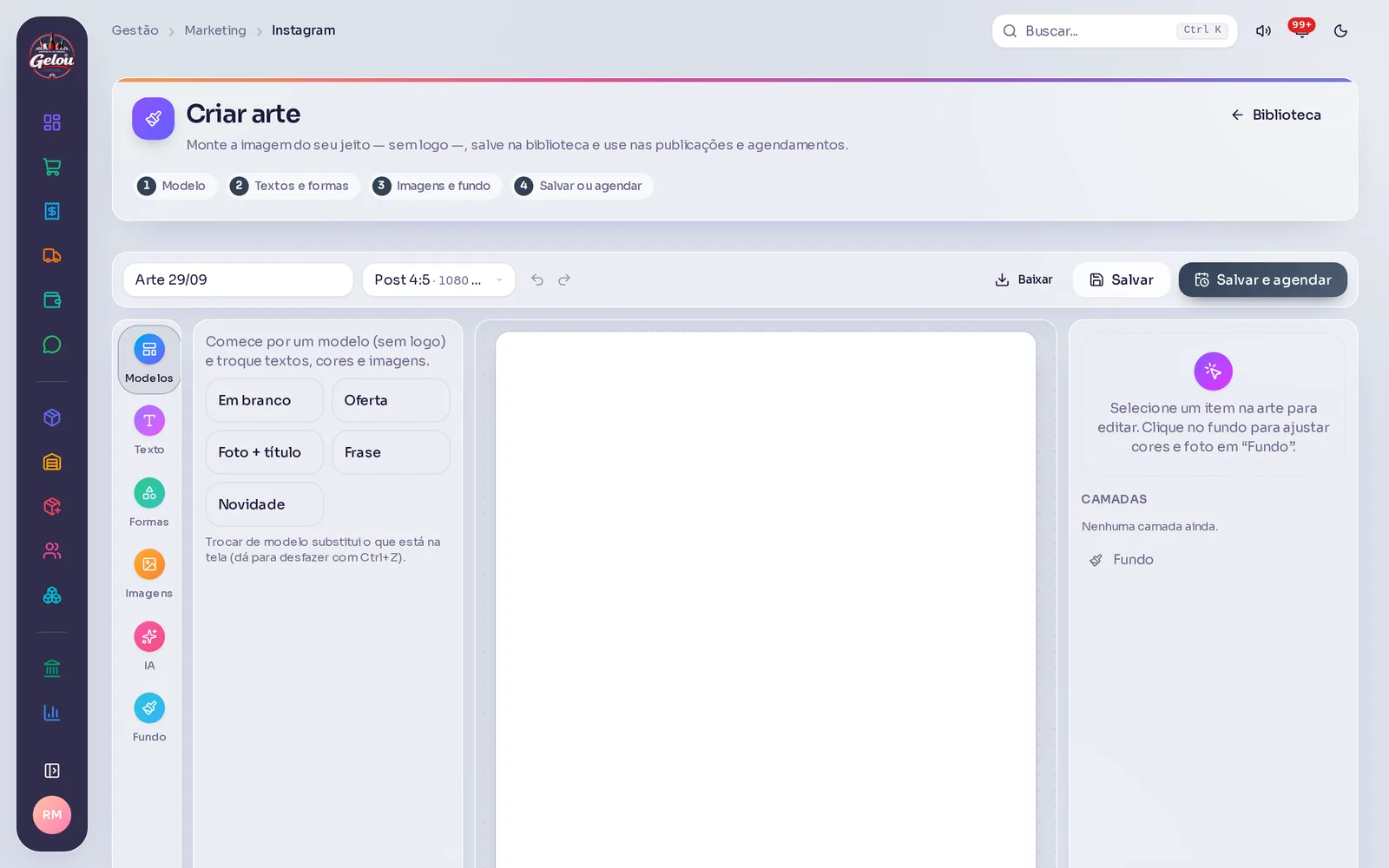This screenshot has height=868, width=1389.
Task: Select the Fundo layer in Camadas
Action: pyautogui.click(x=1213, y=560)
